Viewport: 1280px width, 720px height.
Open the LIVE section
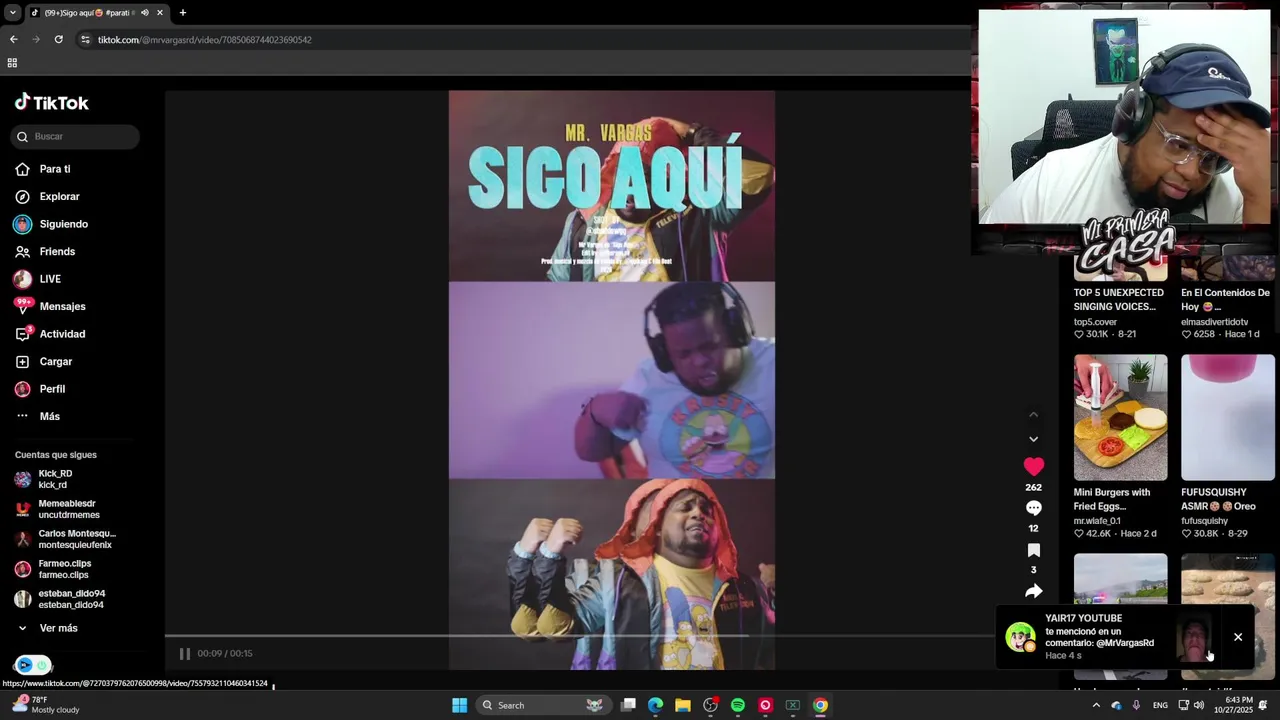pyautogui.click(x=50, y=279)
